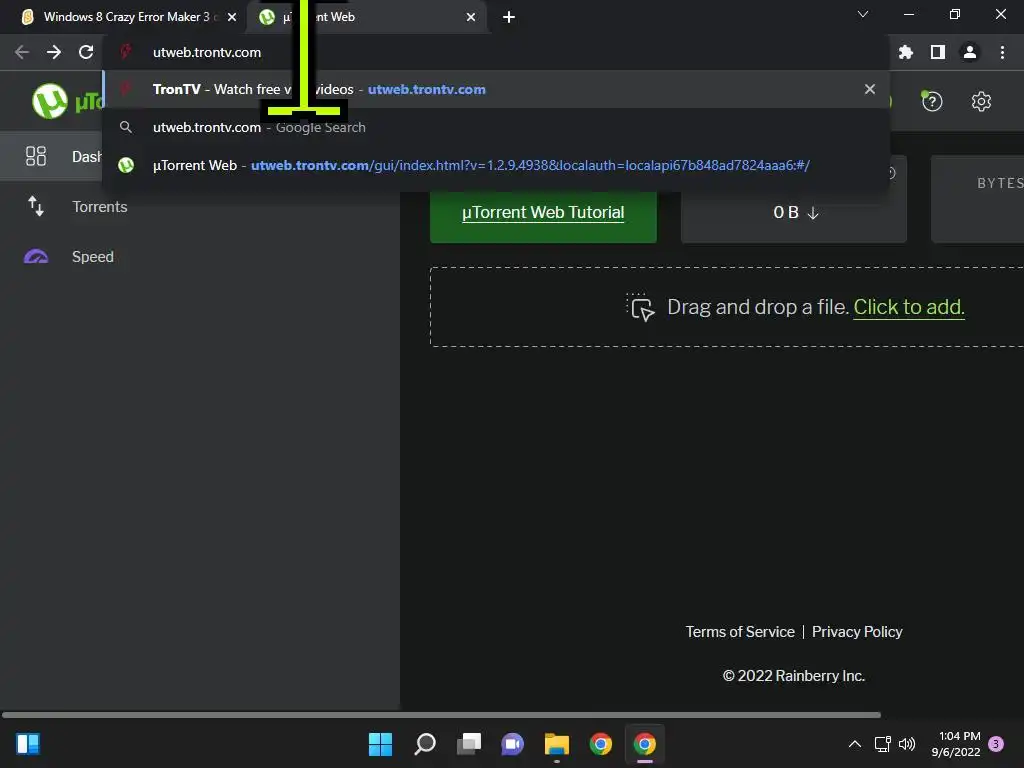Open the Chat app on taskbar

coord(513,744)
